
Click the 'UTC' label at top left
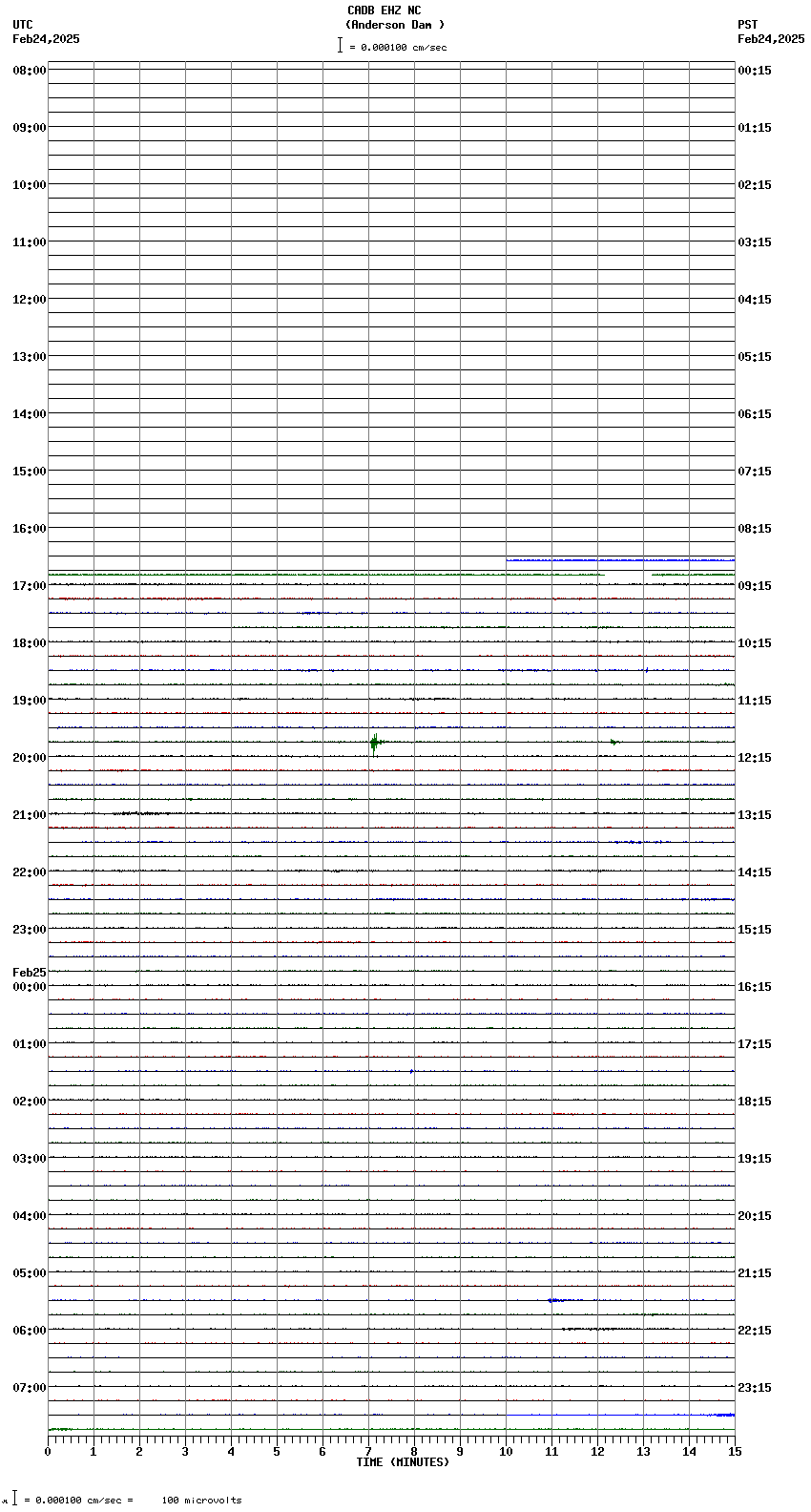tap(23, 25)
